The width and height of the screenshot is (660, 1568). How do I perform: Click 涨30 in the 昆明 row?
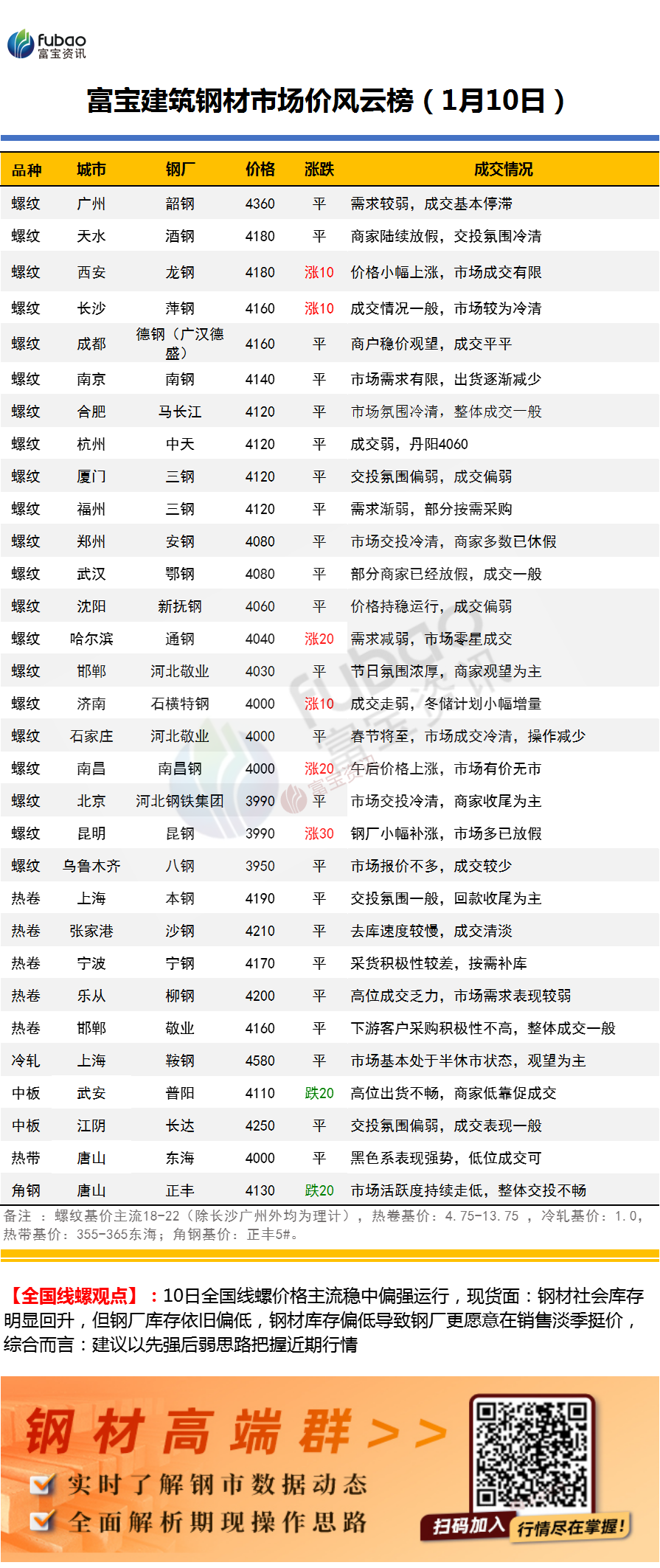(319, 833)
